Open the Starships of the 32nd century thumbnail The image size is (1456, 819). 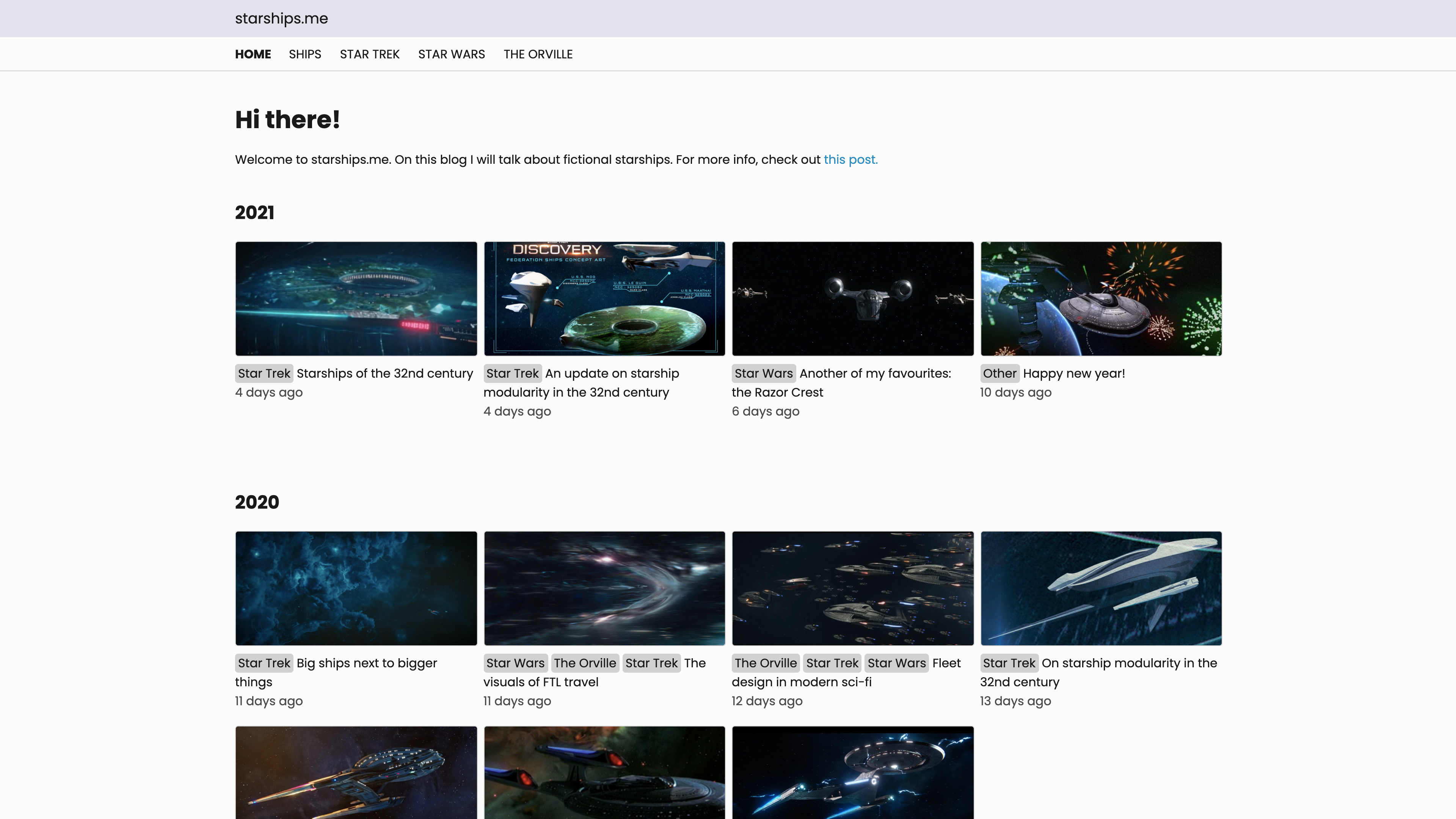pos(356,298)
